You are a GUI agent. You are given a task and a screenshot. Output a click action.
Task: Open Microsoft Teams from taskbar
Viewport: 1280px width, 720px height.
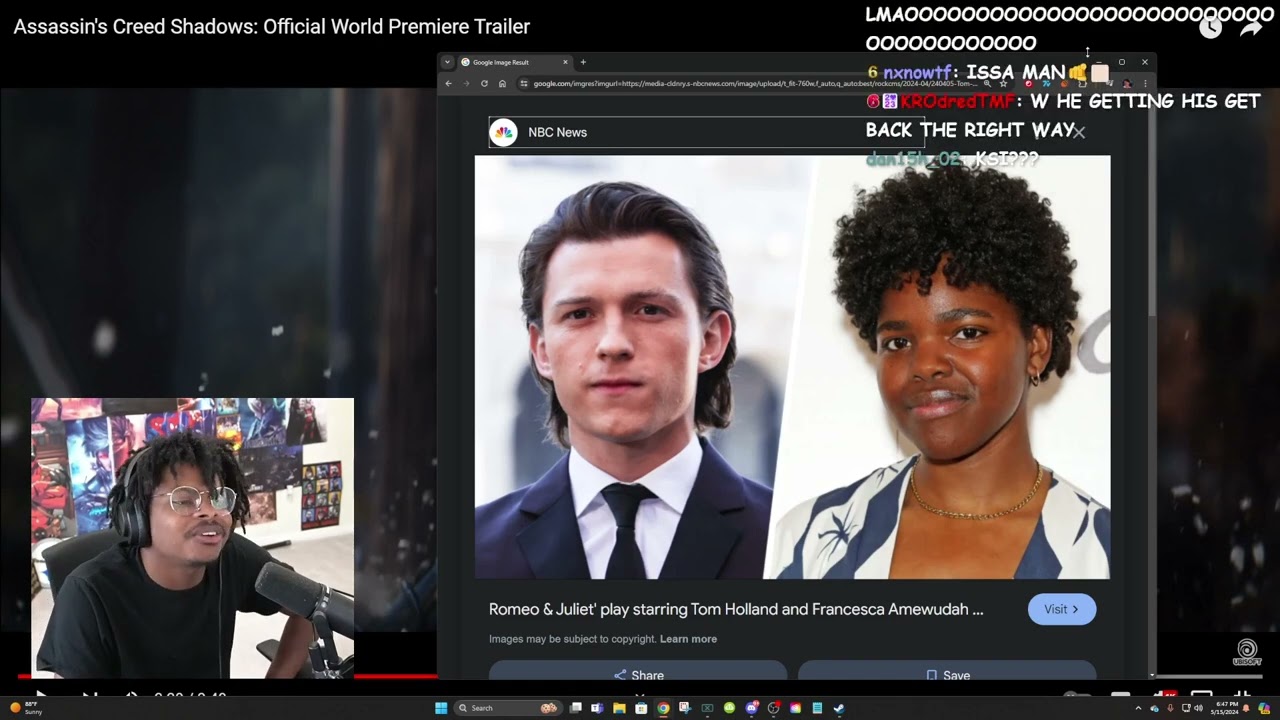(x=597, y=708)
